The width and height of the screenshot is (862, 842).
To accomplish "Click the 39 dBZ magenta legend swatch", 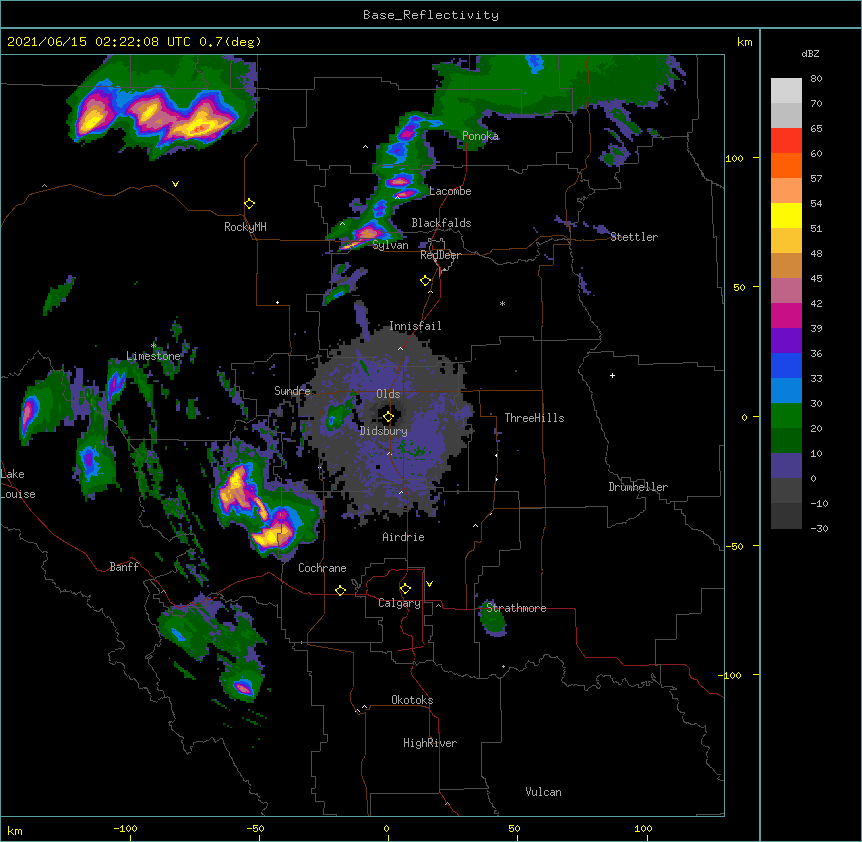I will click(786, 315).
